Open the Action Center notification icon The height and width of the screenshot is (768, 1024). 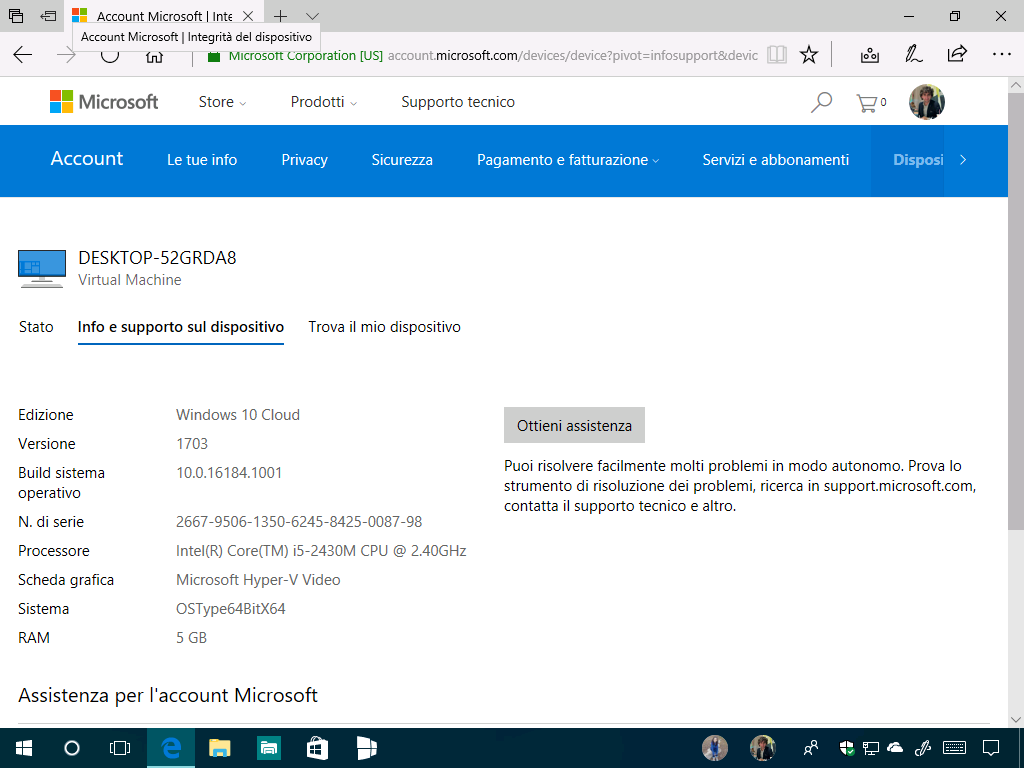991,748
